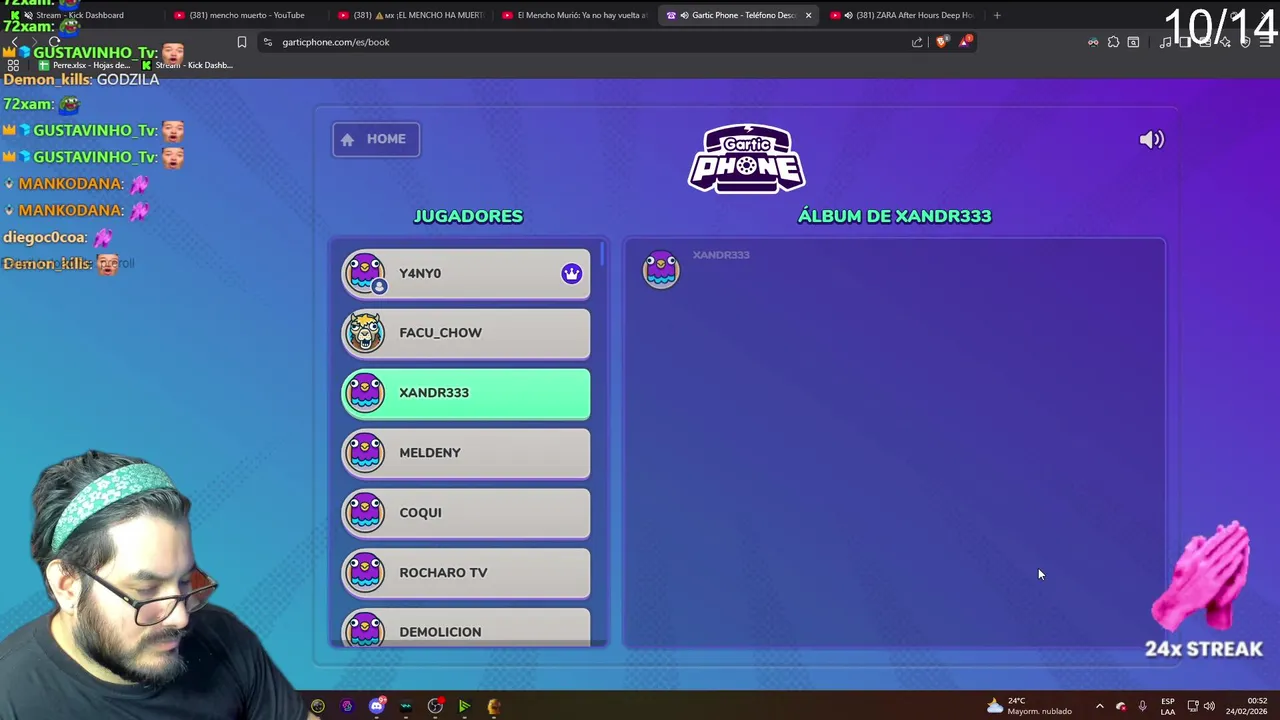Show hidden system tray icons
The image size is (1280, 720).
[x=1099, y=706]
